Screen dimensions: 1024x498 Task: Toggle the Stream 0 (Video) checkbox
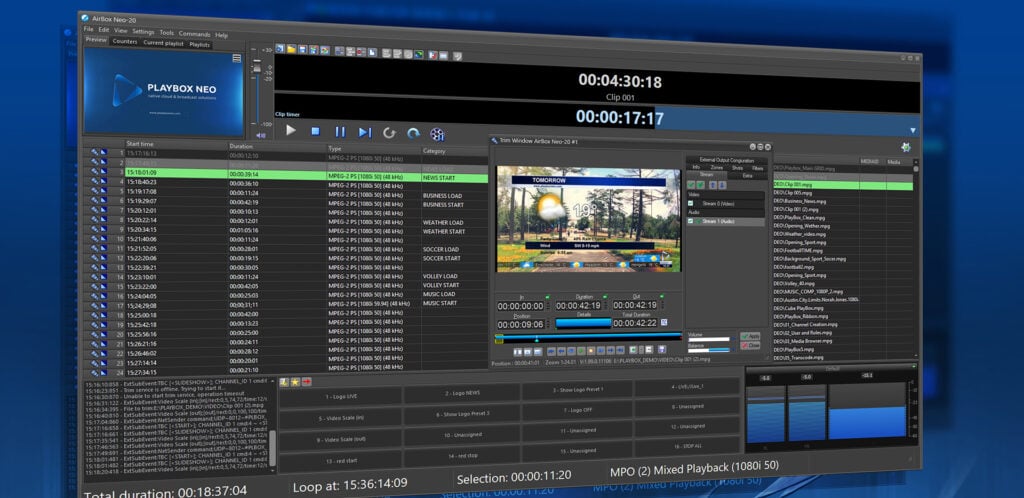coord(690,204)
